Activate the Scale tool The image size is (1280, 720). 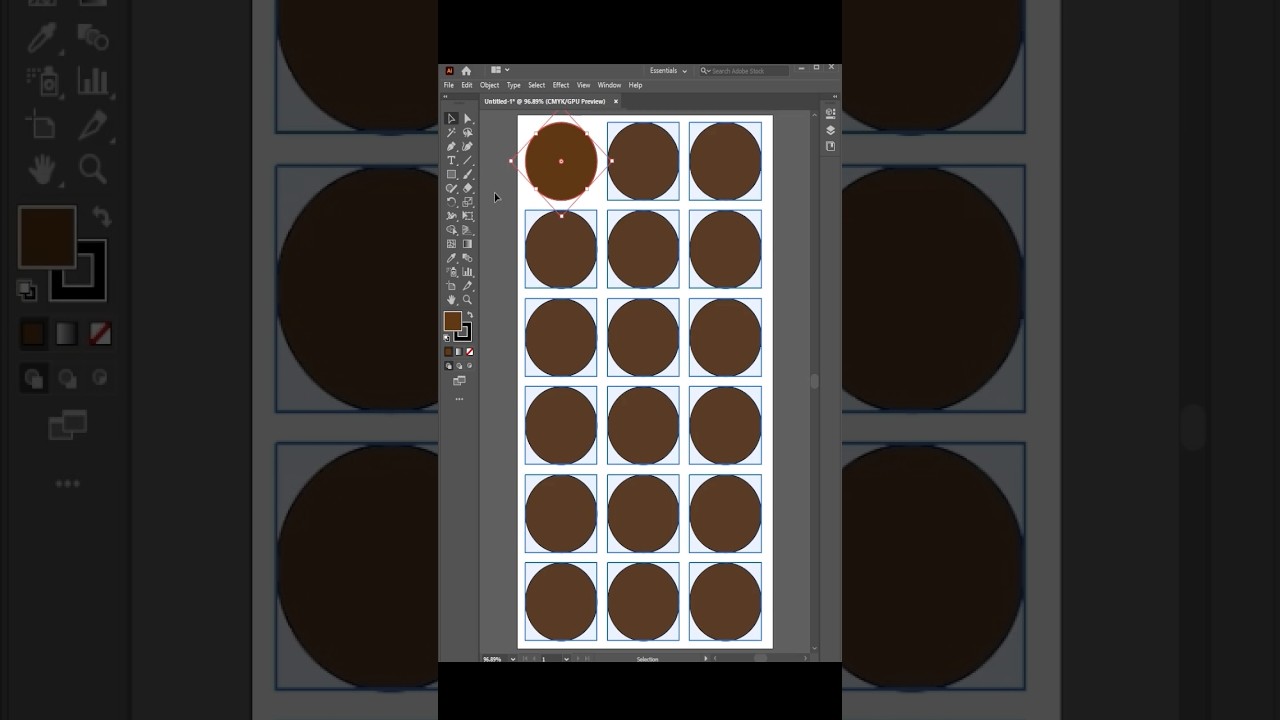click(467, 202)
